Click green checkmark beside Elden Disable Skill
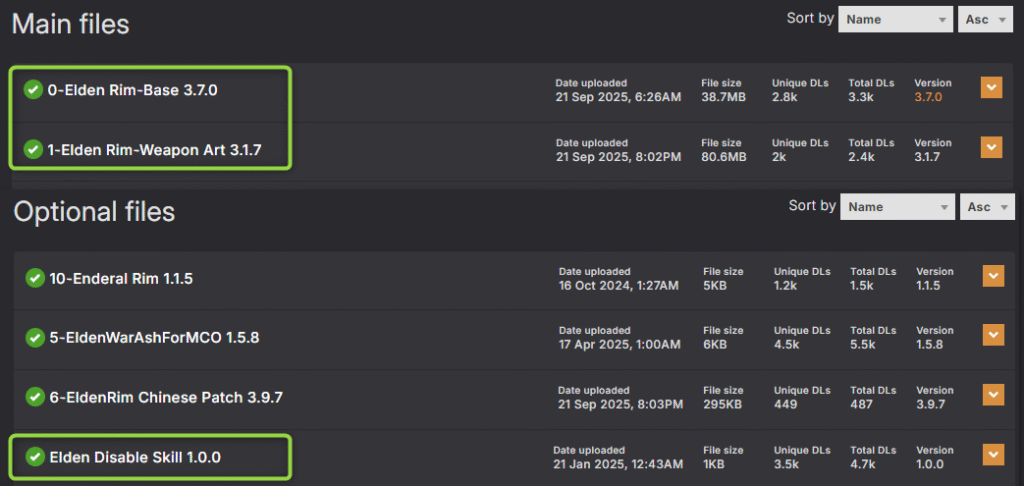 pos(35,457)
